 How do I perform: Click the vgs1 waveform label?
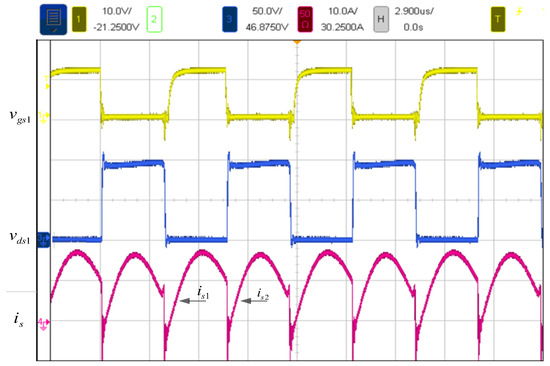[x=20, y=117]
